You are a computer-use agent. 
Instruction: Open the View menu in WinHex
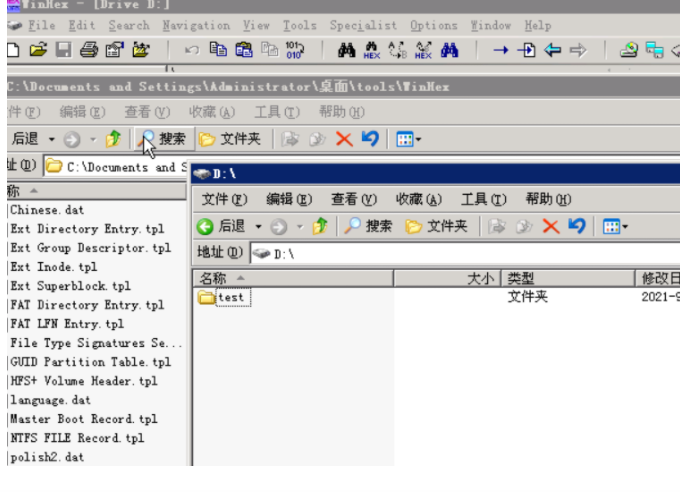click(256, 26)
